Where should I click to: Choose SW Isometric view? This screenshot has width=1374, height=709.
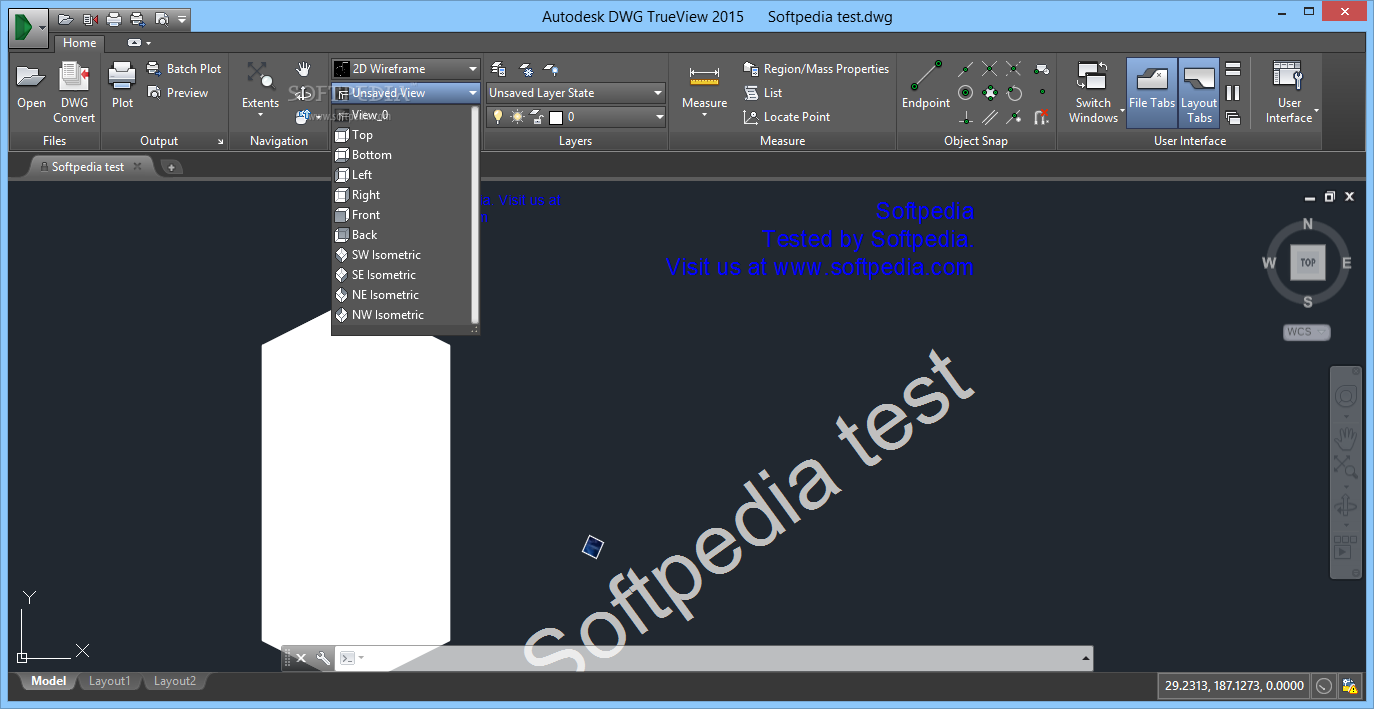401,255
